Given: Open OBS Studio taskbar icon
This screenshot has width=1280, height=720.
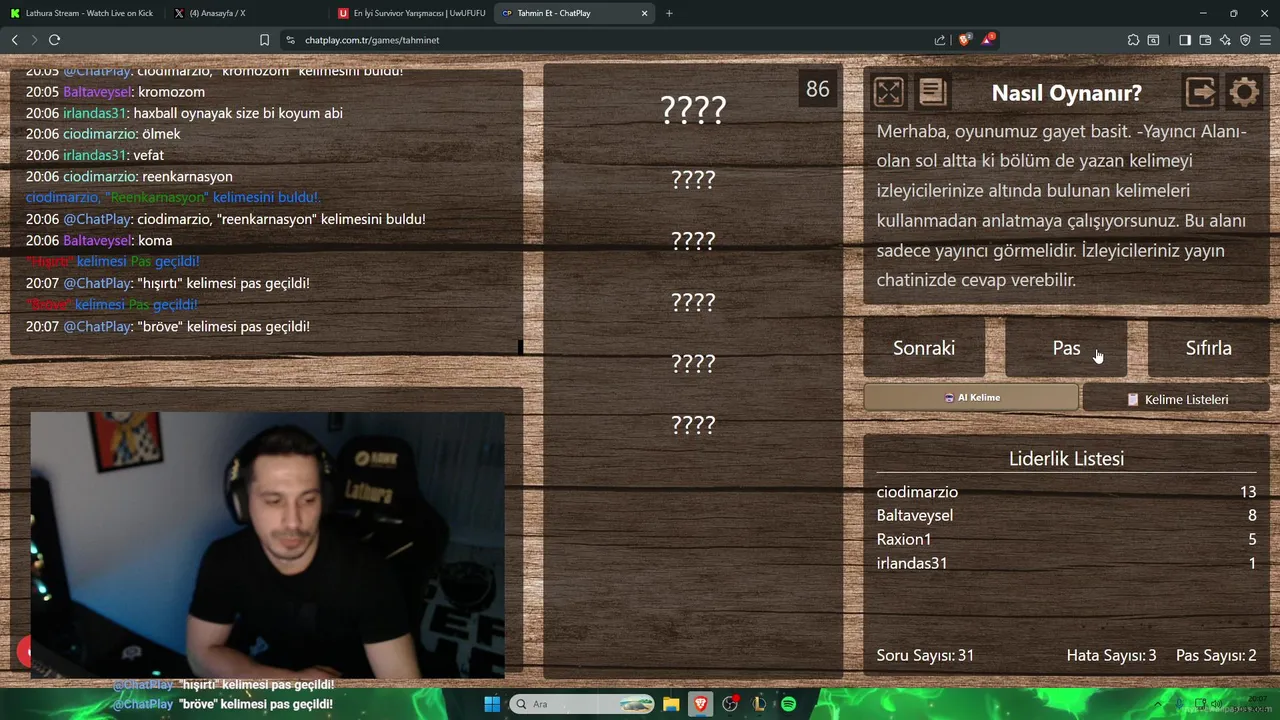Looking at the screenshot, I should tap(730, 704).
